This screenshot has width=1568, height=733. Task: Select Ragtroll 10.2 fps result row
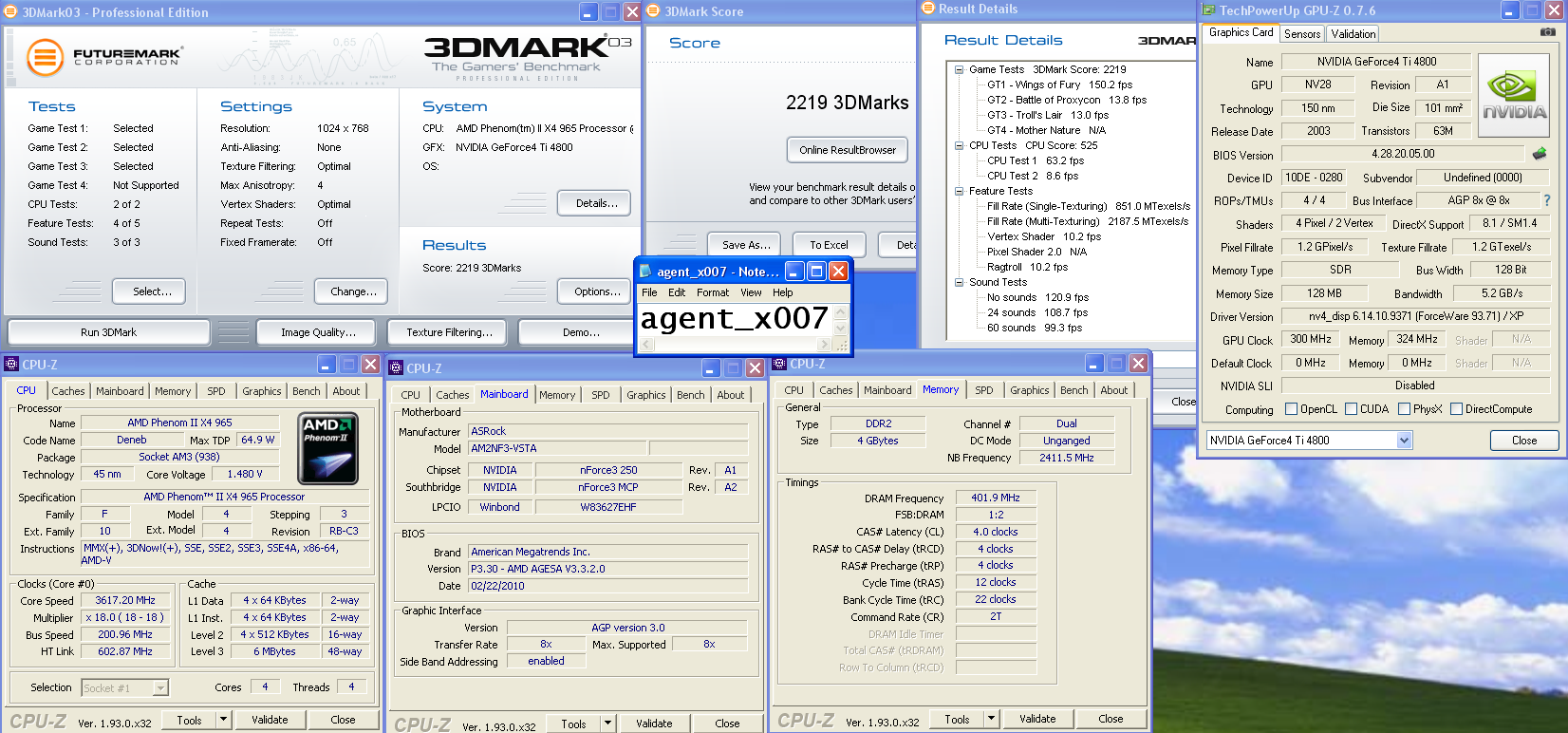(x=1027, y=267)
